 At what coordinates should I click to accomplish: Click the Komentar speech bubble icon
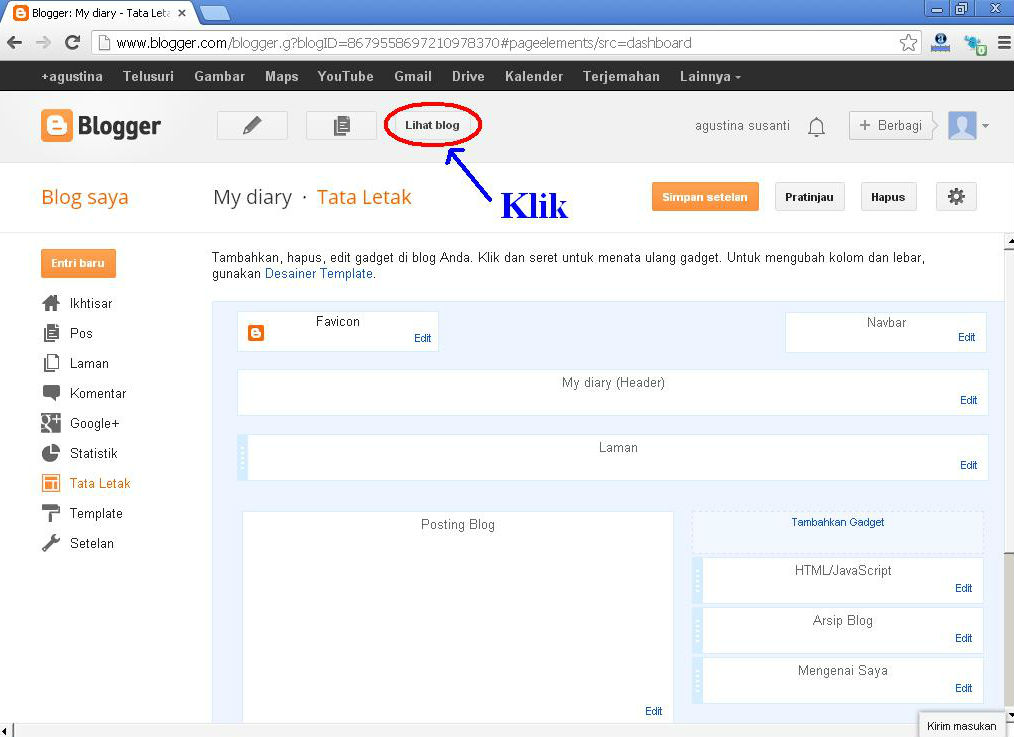(x=50, y=393)
